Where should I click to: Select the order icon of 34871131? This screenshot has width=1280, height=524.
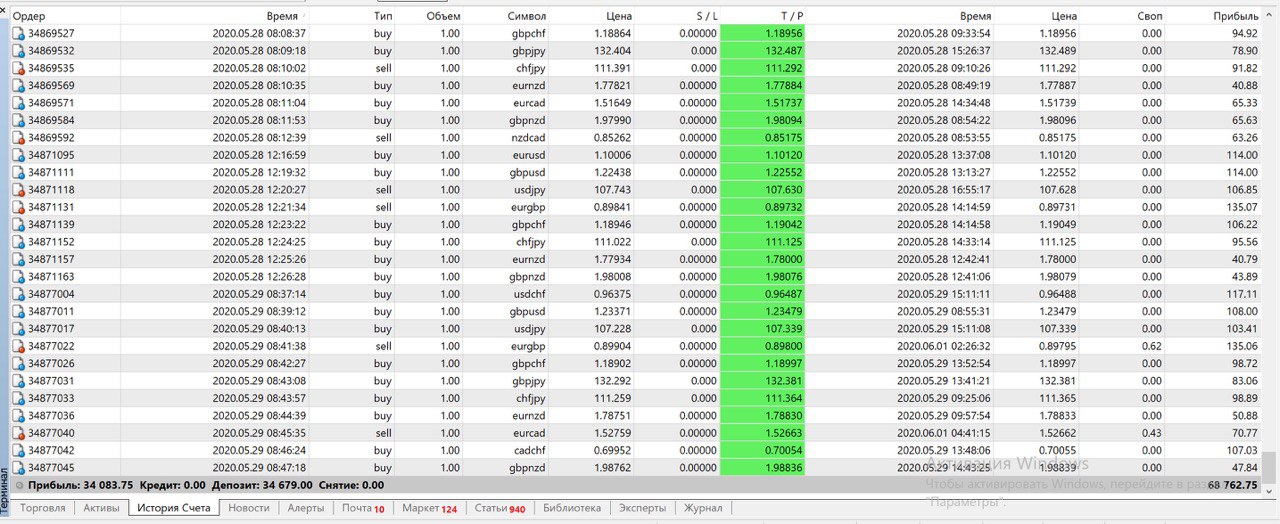click(x=18, y=207)
